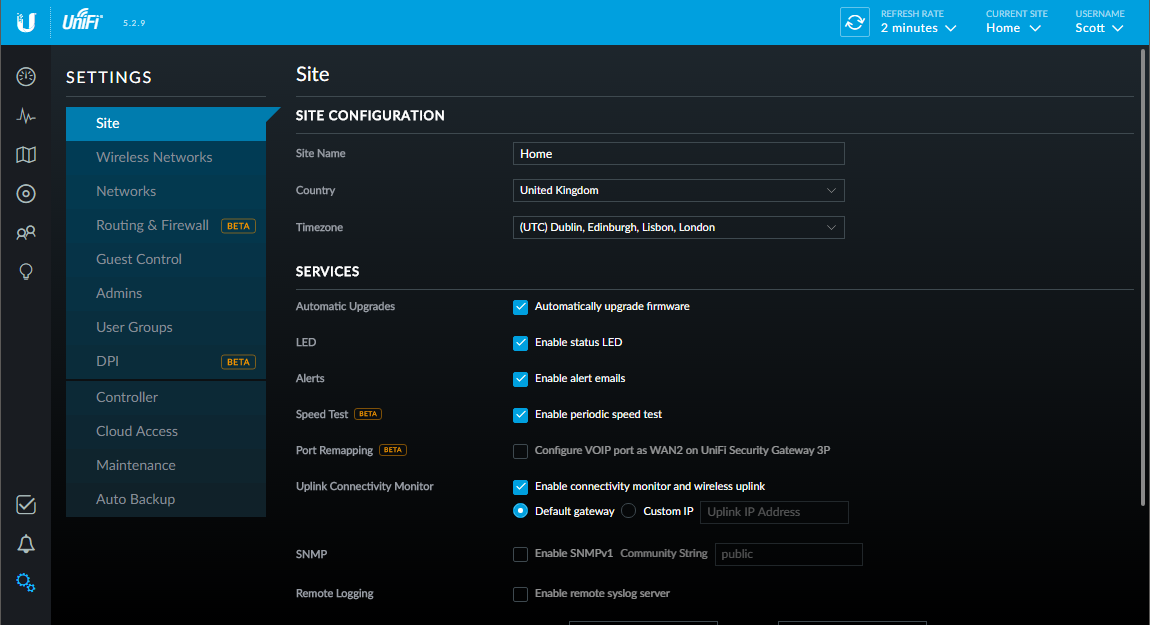Expand the Timezone selector

click(678, 227)
